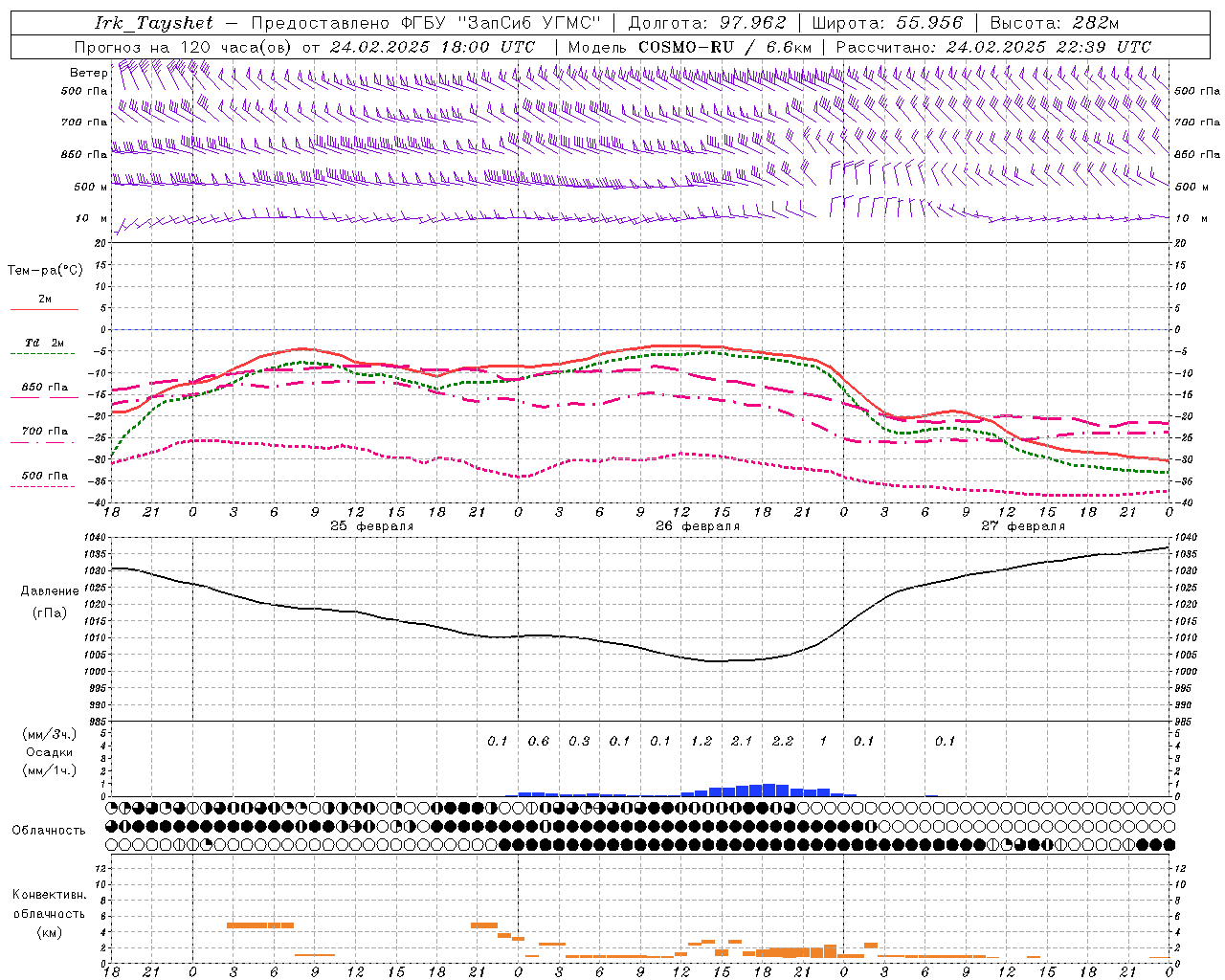1225x980 pixels.
Task: Click the 0.6 precipitation amount
Action: point(539,741)
